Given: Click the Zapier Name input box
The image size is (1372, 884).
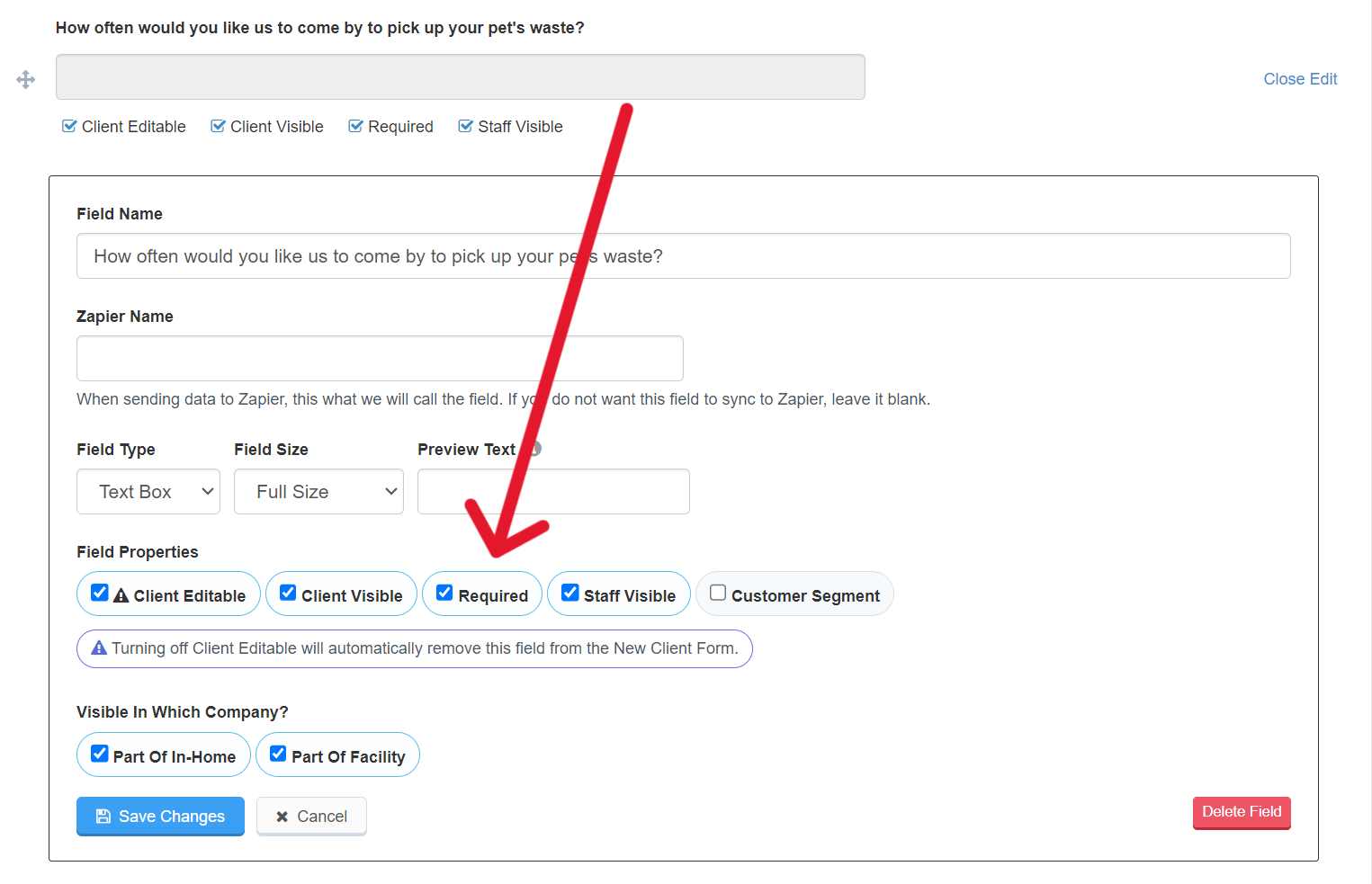Looking at the screenshot, I should [x=380, y=358].
